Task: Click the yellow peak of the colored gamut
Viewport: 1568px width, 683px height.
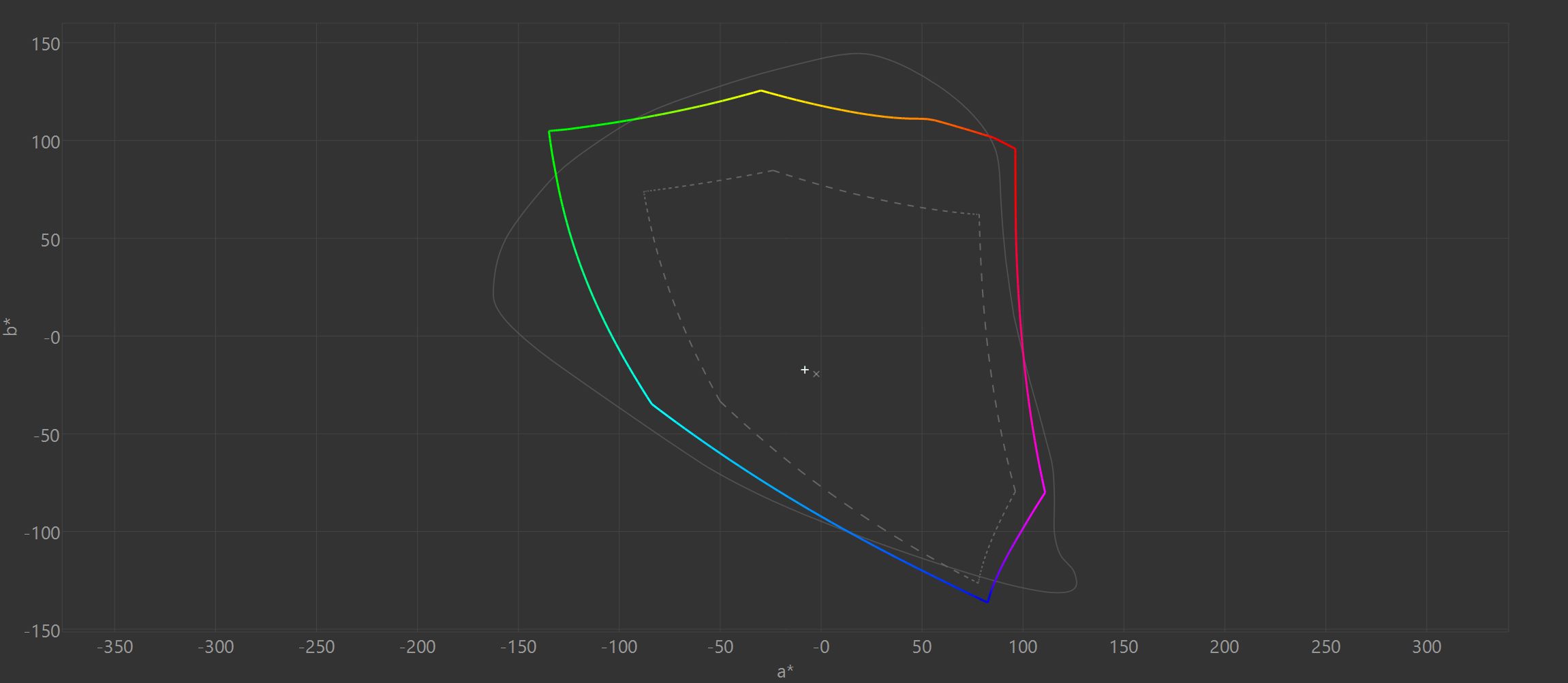Action: 761,91
